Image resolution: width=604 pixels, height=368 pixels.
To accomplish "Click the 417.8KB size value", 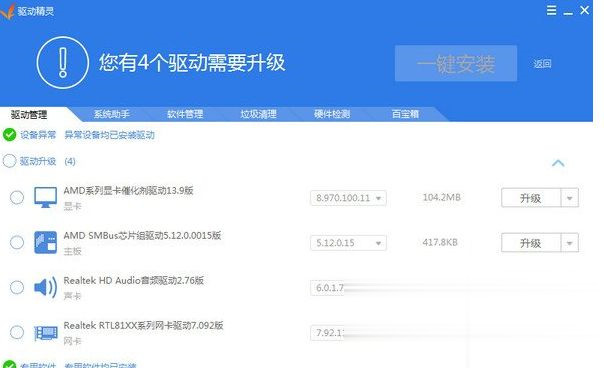I will coord(440,242).
